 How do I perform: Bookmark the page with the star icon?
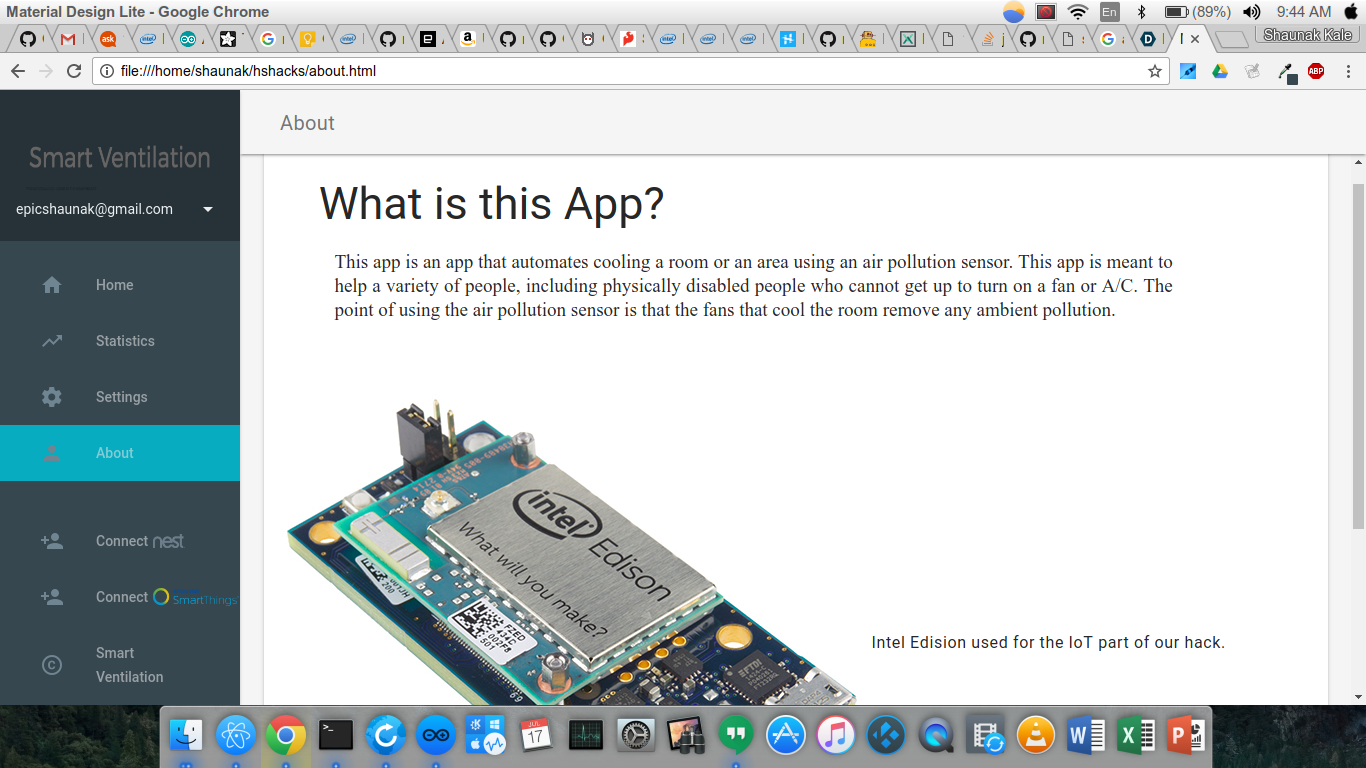click(x=1155, y=71)
